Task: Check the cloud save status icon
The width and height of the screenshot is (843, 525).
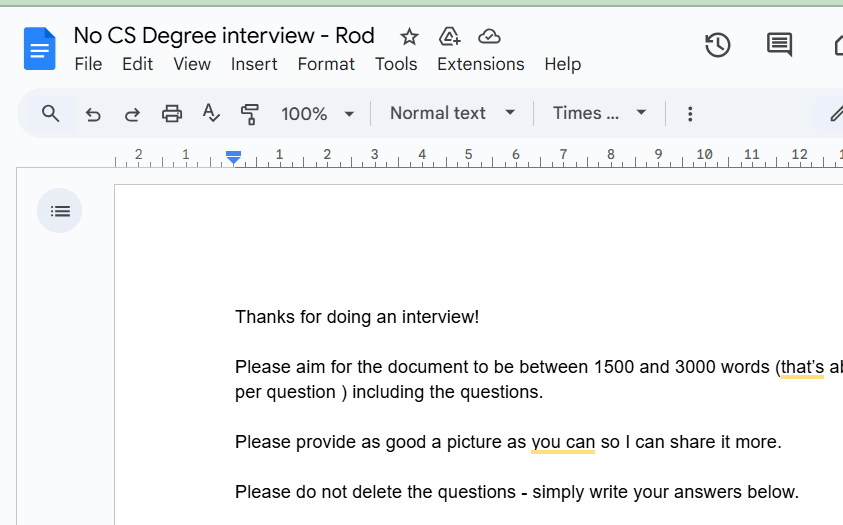Action: click(489, 37)
